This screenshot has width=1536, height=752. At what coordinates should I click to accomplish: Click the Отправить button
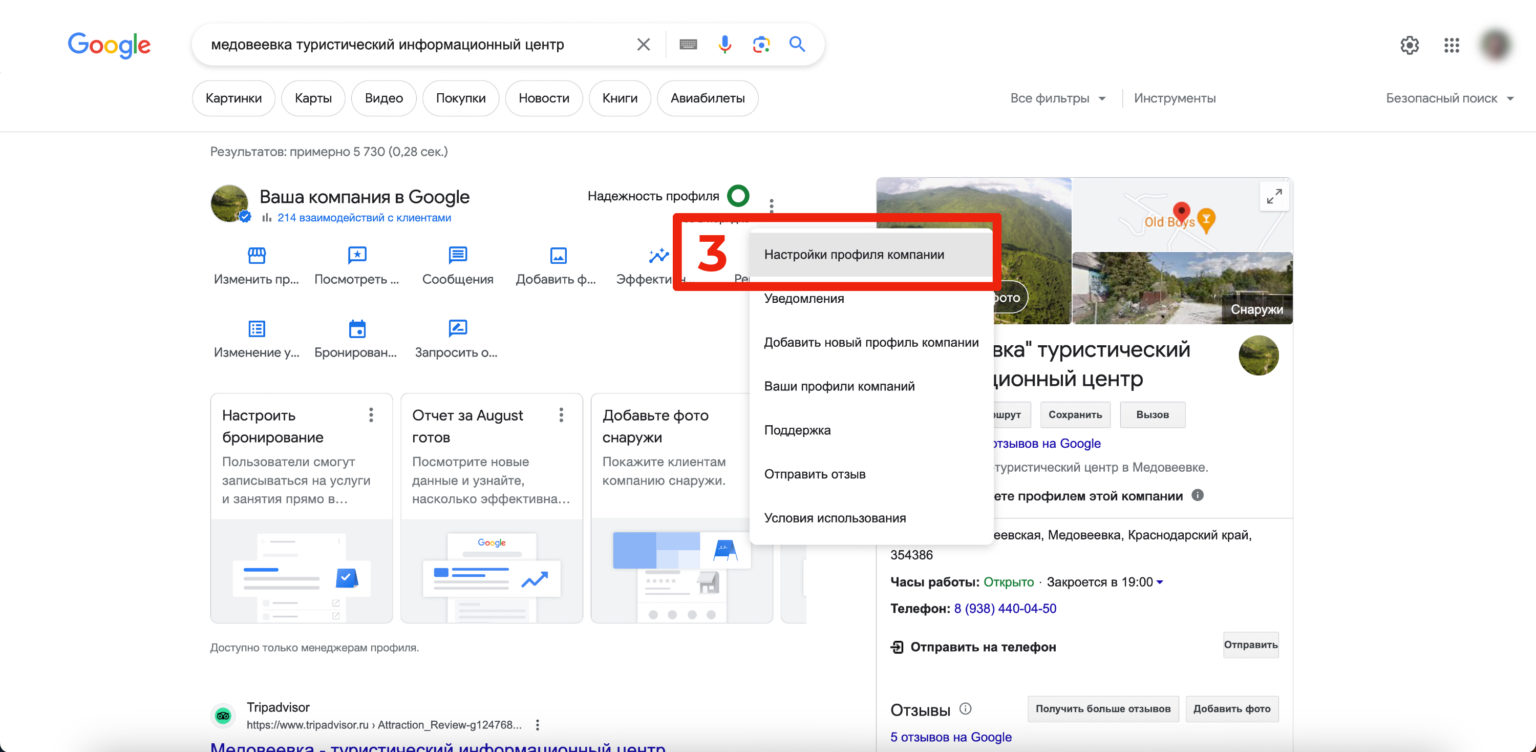(x=1251, y=645)
